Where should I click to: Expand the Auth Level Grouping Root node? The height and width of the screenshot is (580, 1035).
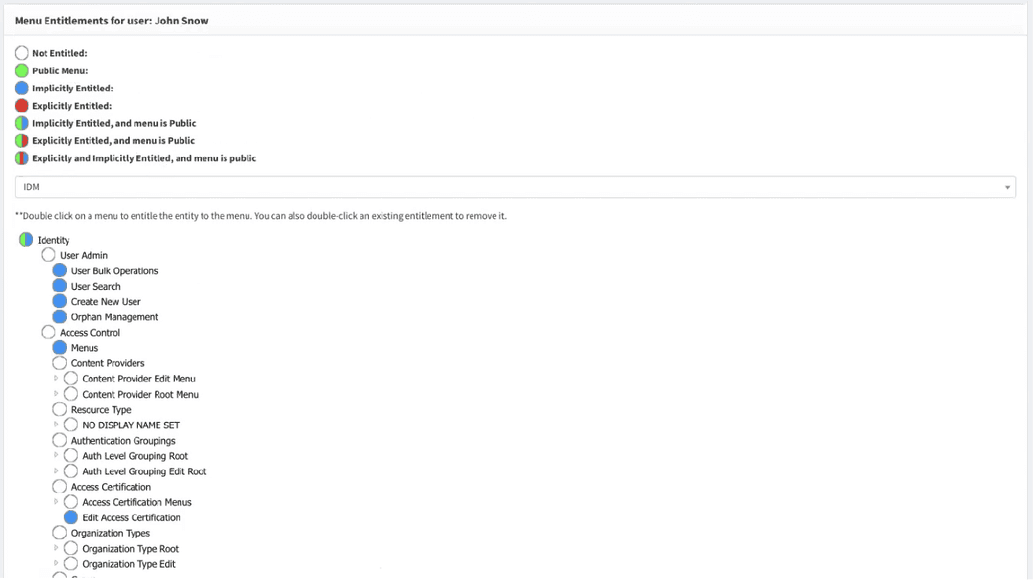57,455
